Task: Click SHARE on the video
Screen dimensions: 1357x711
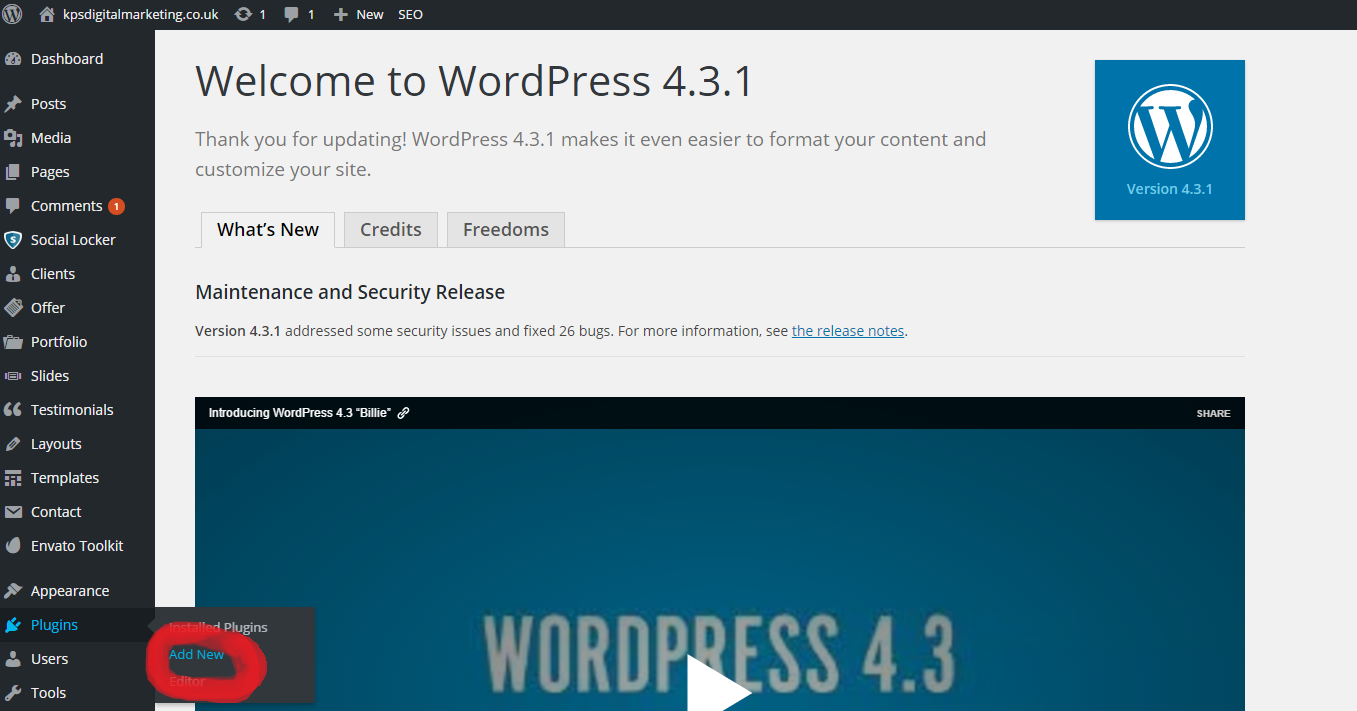Action: 1213,413
